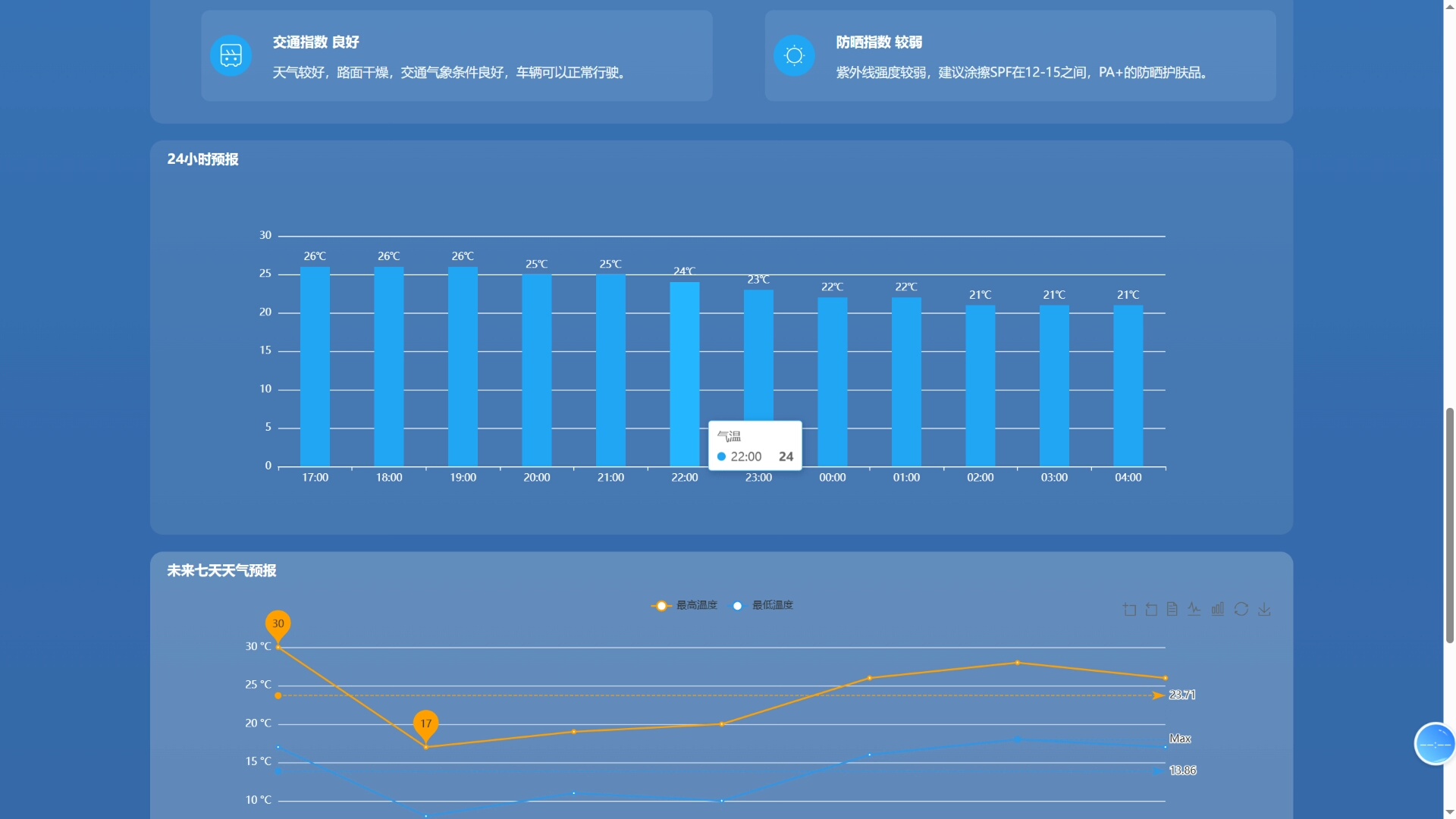Screen dimensions: 1456x819
Task: Click the chart restore refresh icon
Action: click(1241, 610)
